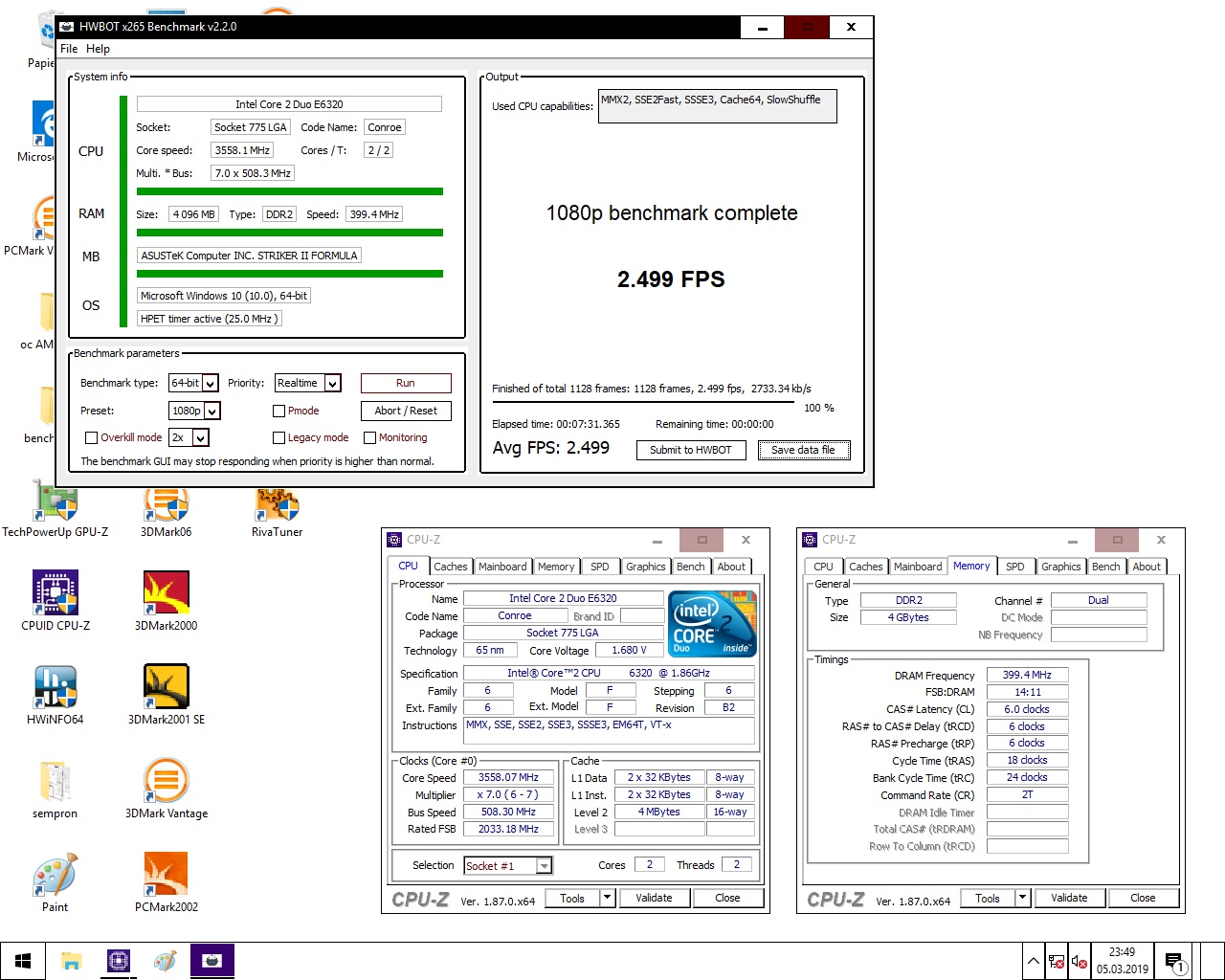Click the title bar icon of the CPU-Z Memory window
Image resolution: width=1225 pixels, height=980 pixels.
tap(810, 540)
